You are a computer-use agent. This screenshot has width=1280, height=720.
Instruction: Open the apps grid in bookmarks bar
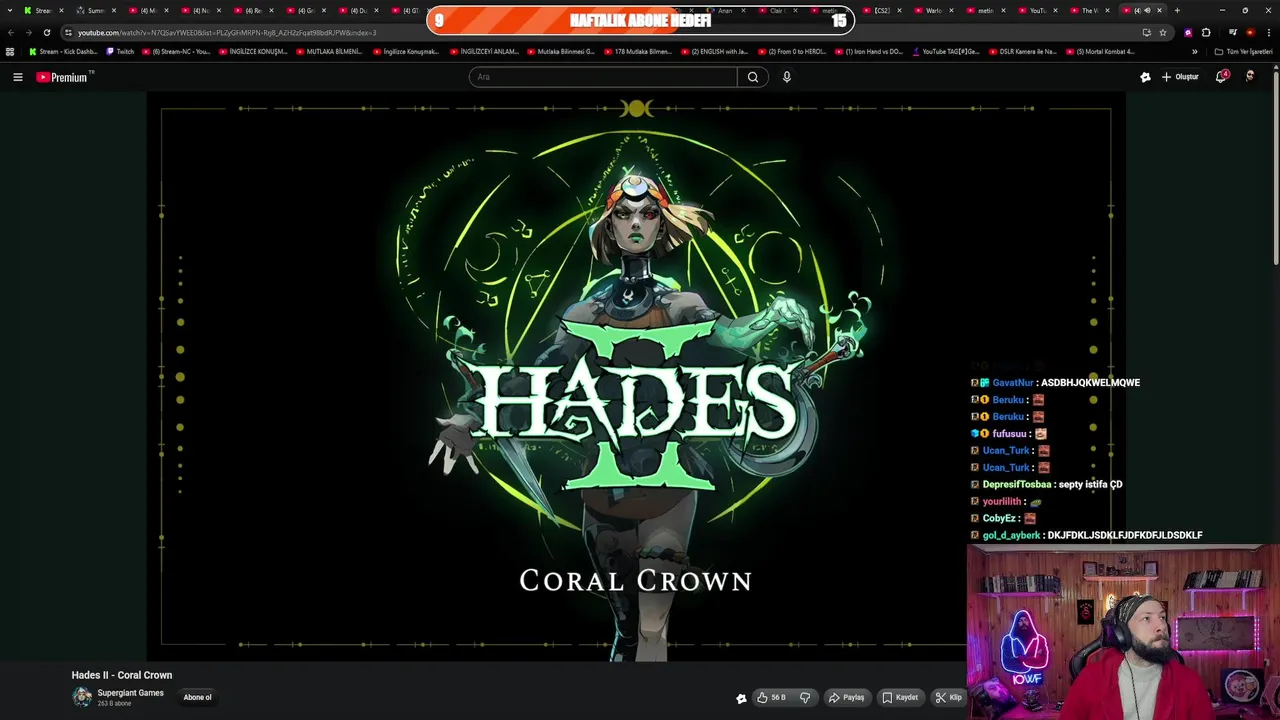pyautogui.click(x=10, y=51)
